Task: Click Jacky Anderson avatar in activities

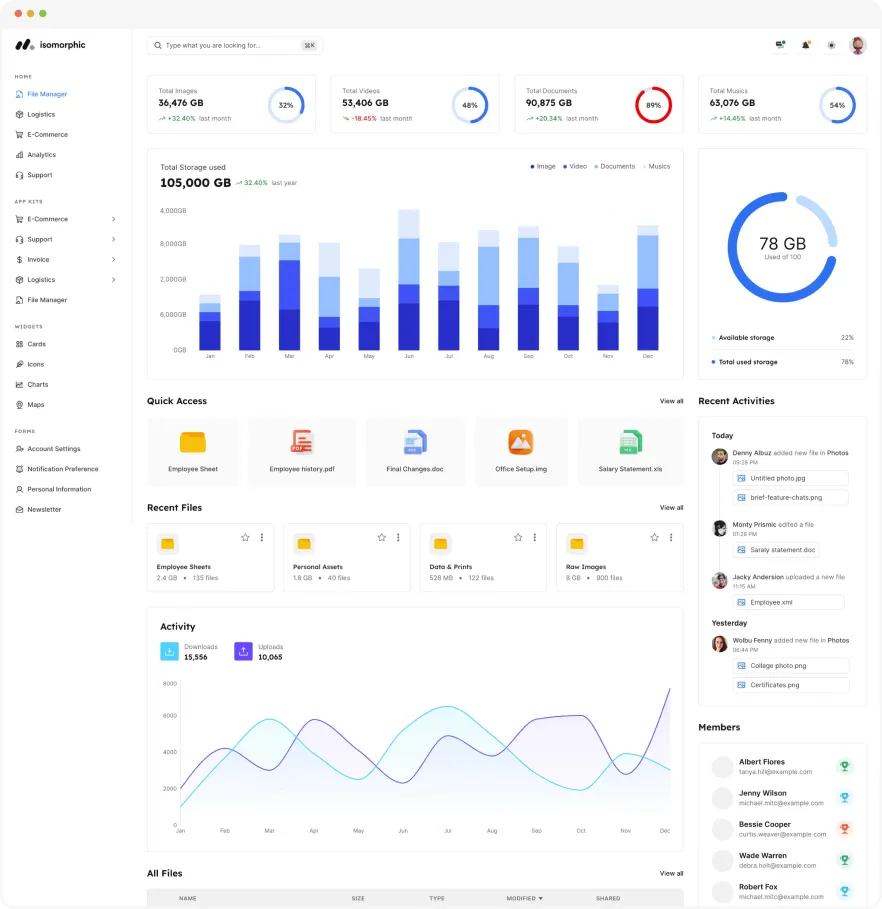Action: [x=720, y=580]
